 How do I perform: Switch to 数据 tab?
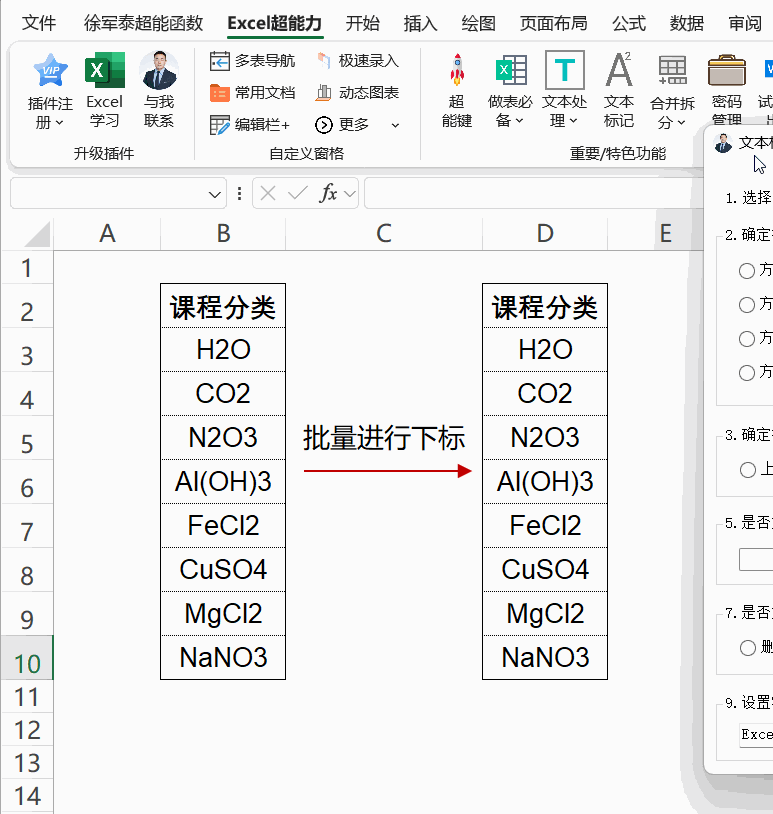[x=687, y=23]
